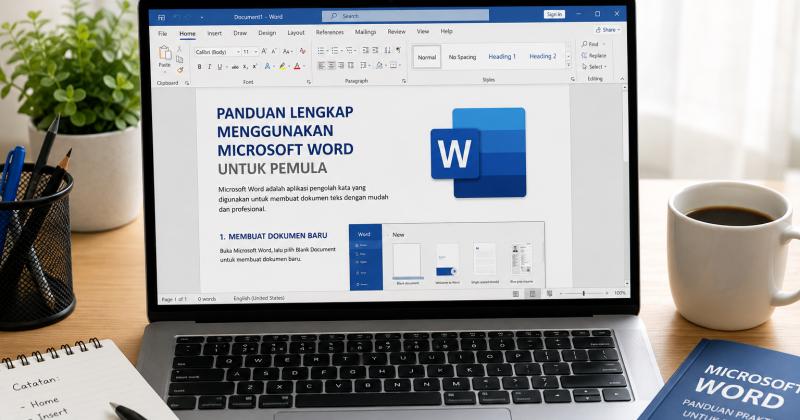Click the Paste clipboard icon
The image size is (800, 420).
pyautogui.click(x=164, y=53)
